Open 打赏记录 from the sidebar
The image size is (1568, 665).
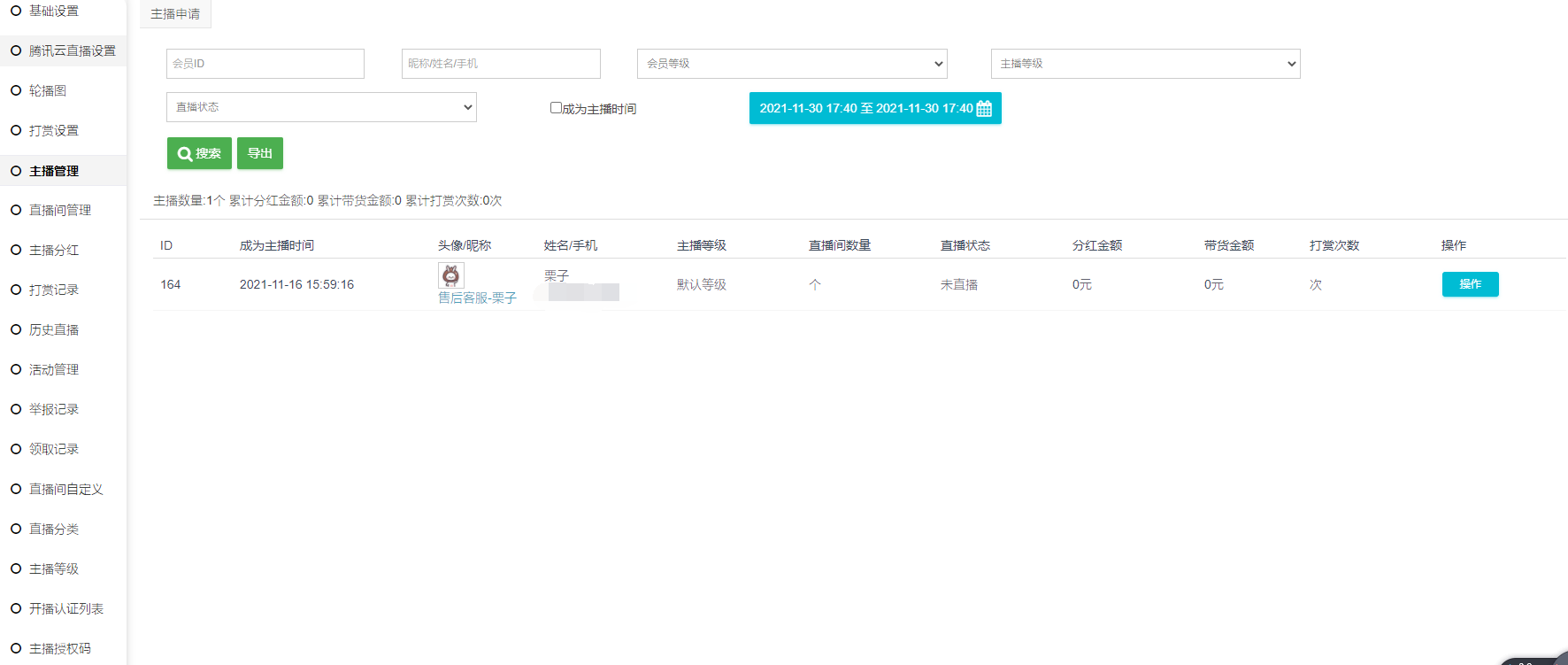(x=54, y=290)
